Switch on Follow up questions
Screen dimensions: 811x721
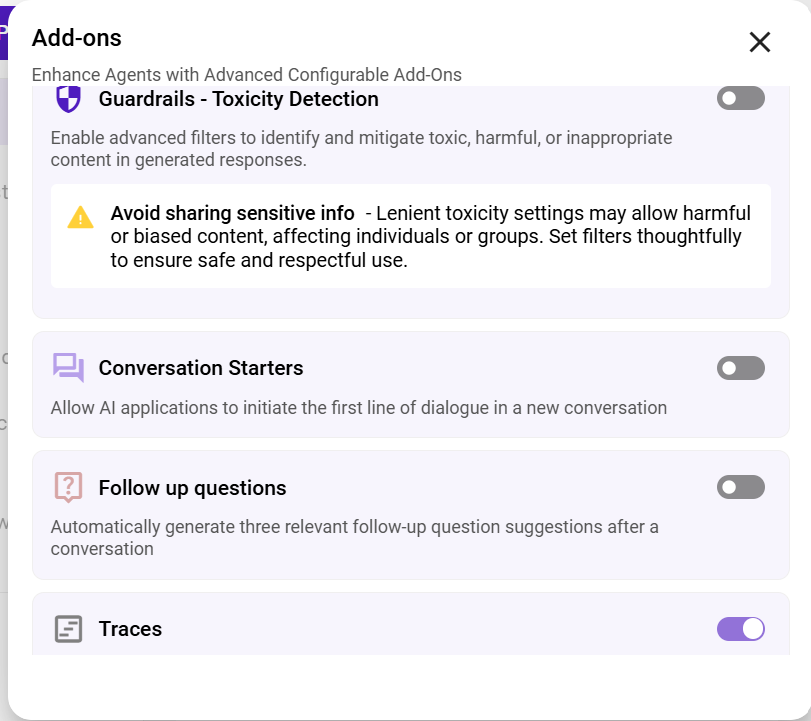click(740, 487)
